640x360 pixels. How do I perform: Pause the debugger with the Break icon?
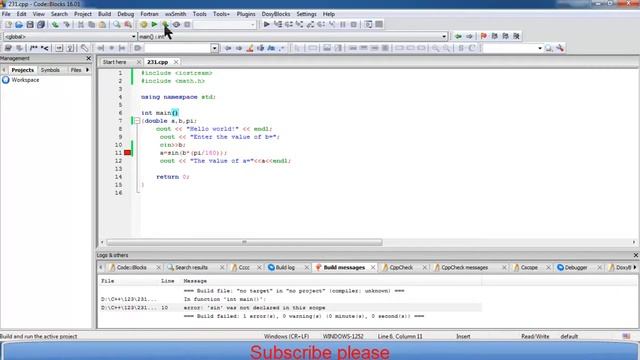coord(343,24)
